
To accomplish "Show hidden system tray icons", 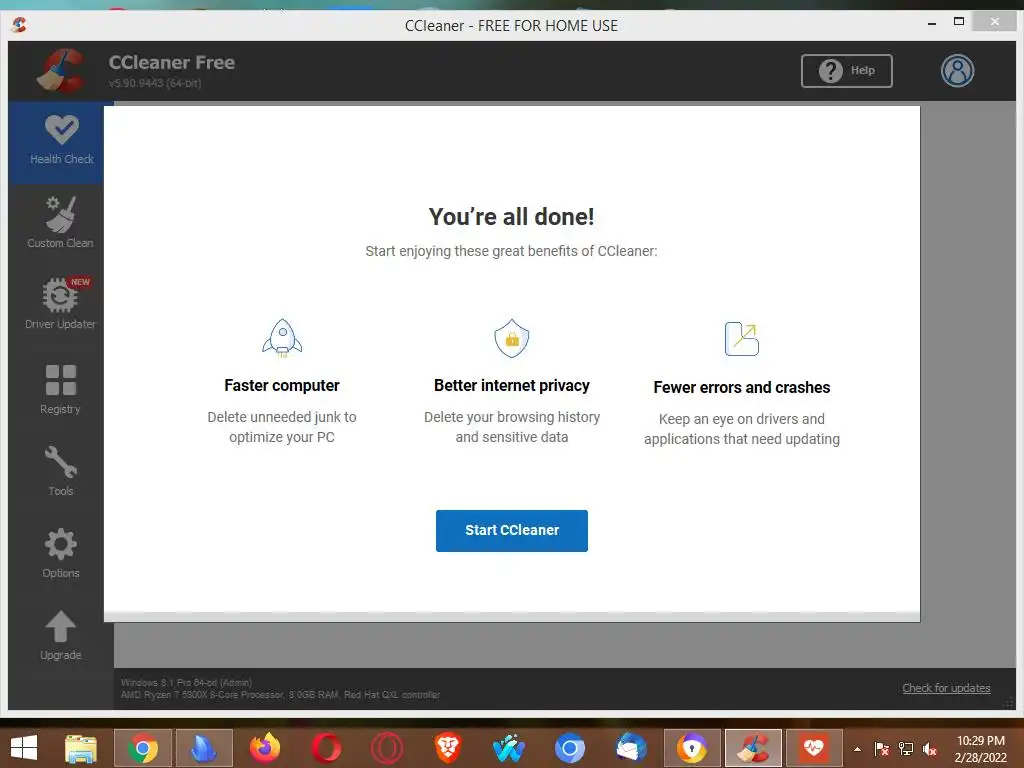I will [x=857, y=749].
